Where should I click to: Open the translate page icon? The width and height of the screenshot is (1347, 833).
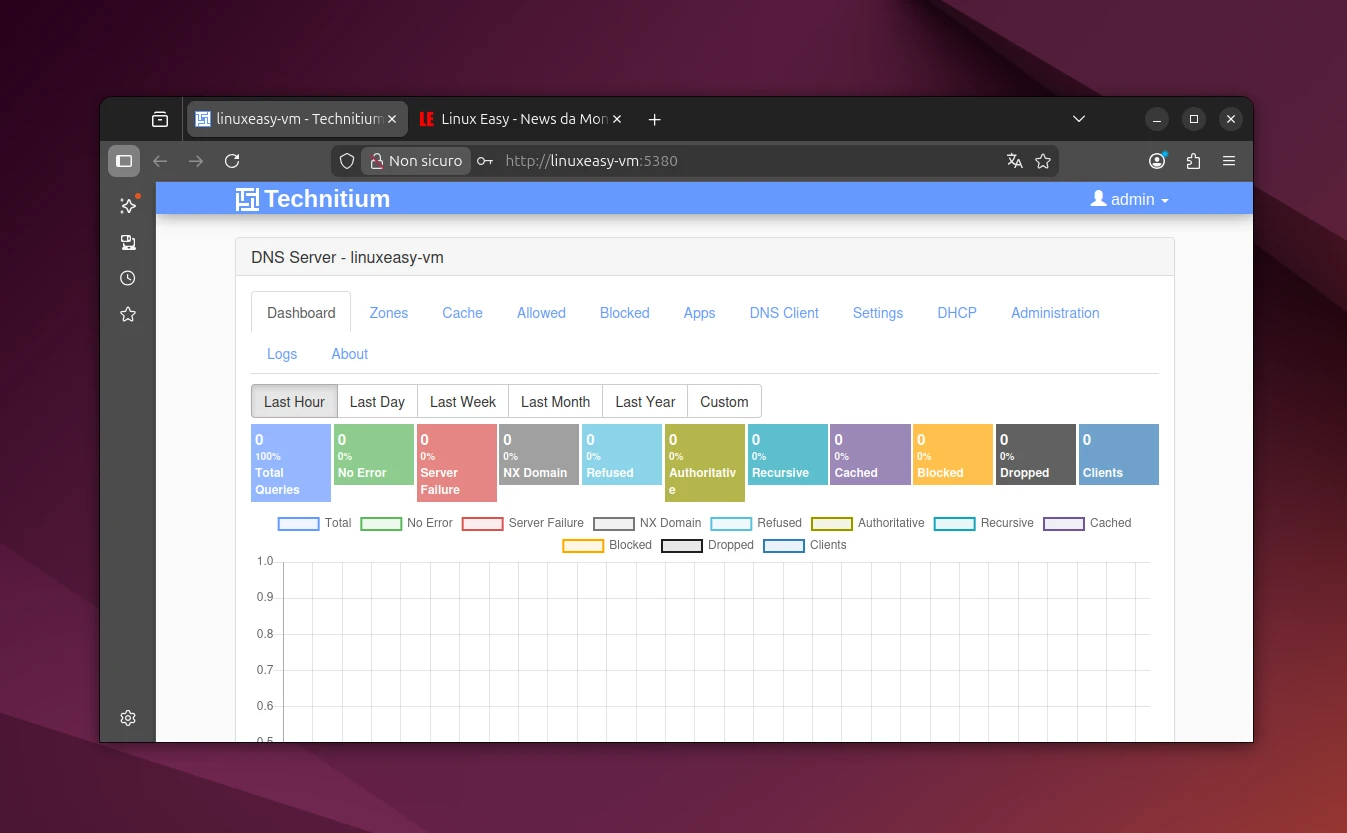click(x=1014, y=160)
